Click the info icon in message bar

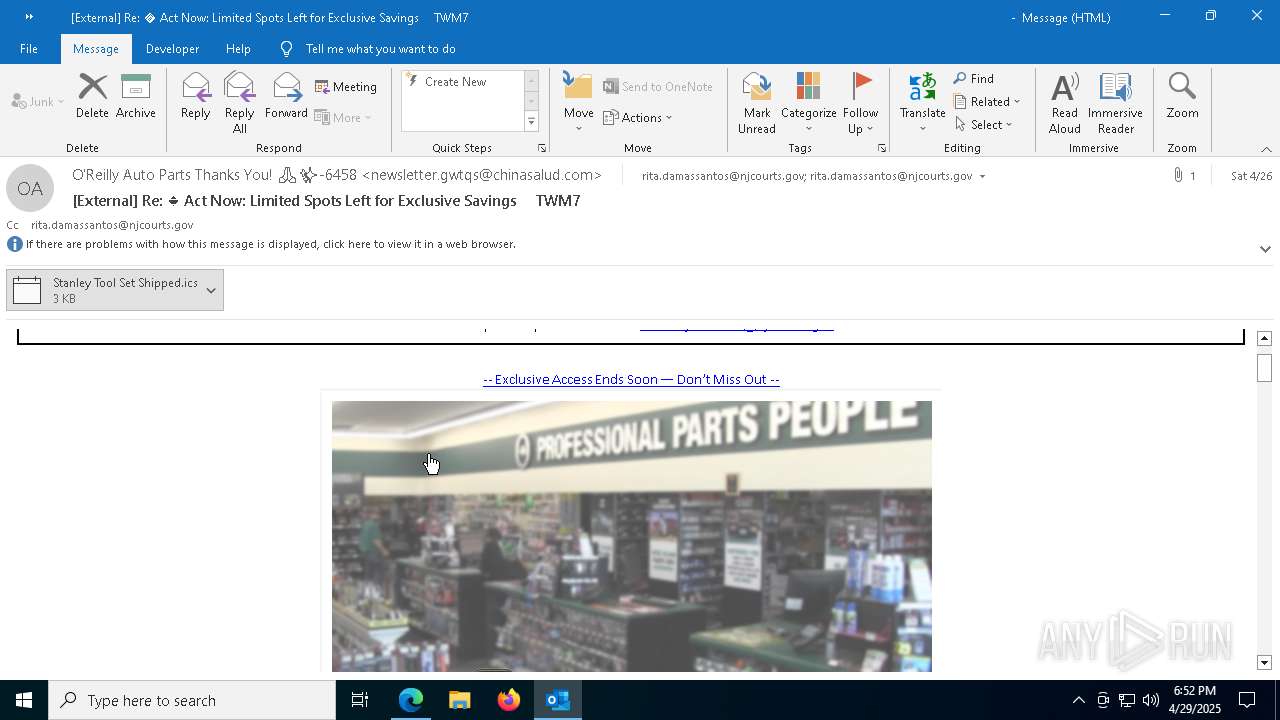(15, 244)
